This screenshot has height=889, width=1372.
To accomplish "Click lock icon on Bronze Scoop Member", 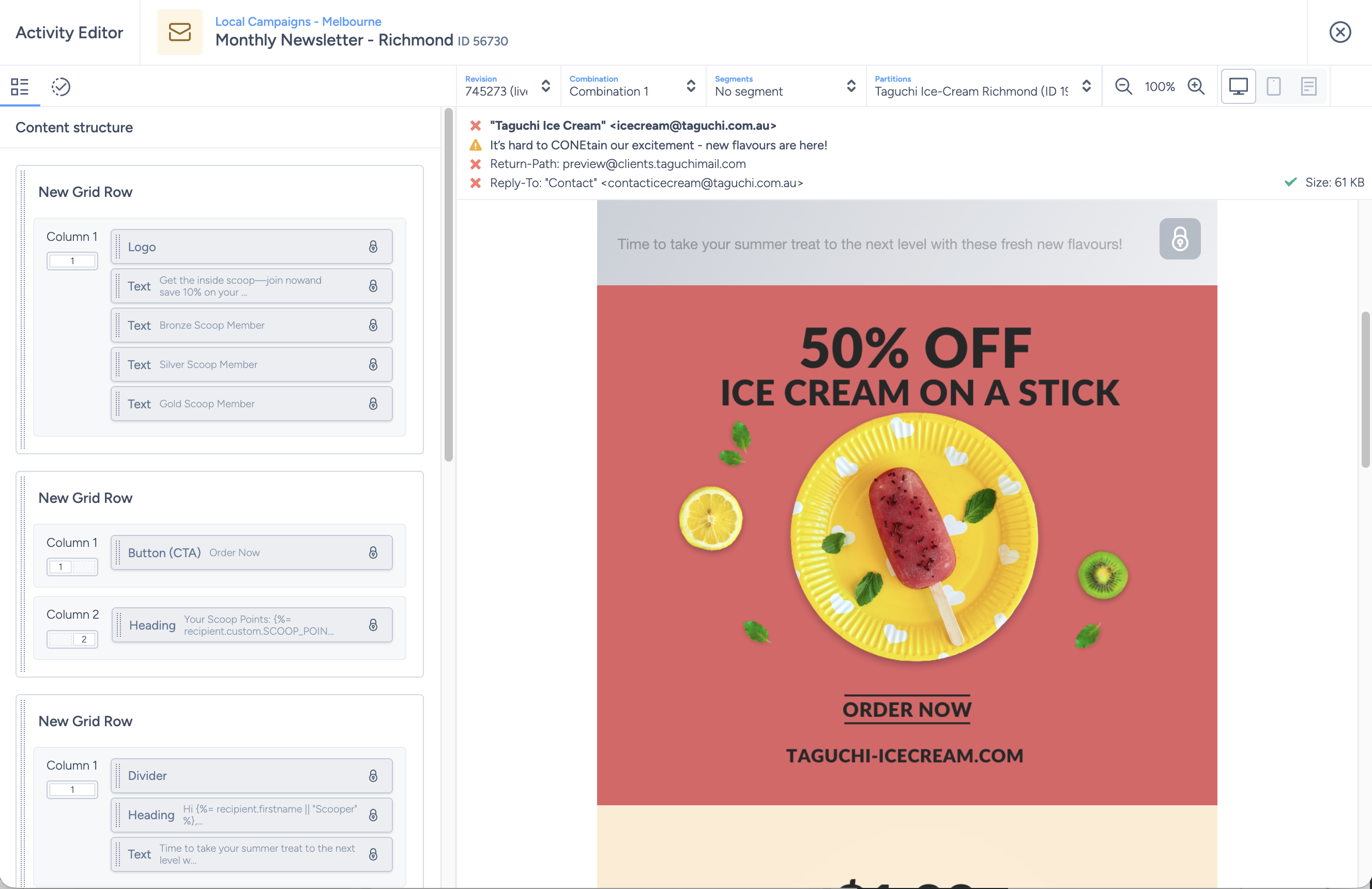I will pos(374,325).
